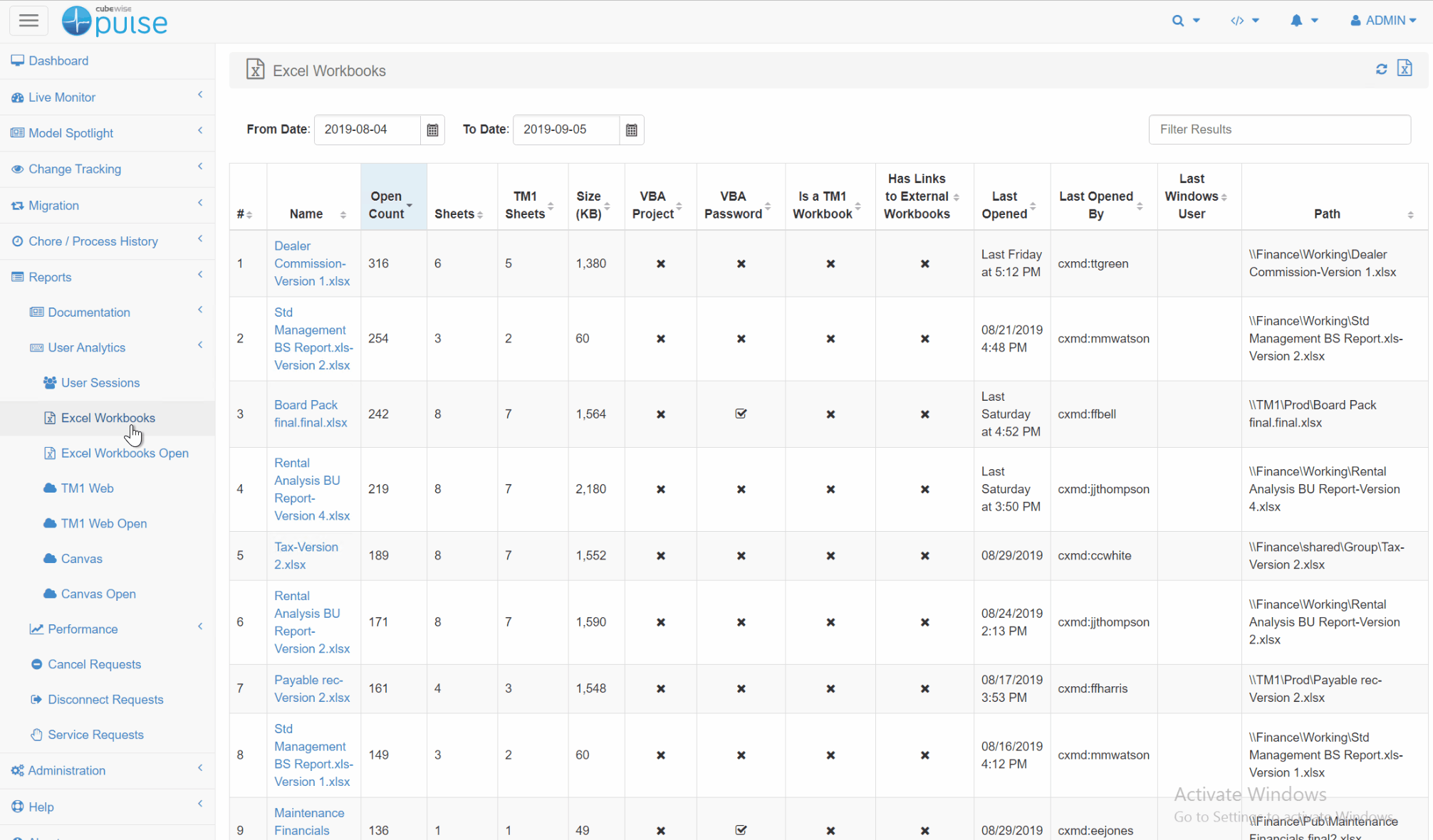The height and width of the screenshot is (840, 1433).
Task: Click the Filter Results input field
Action: [x=1279, y=130]
